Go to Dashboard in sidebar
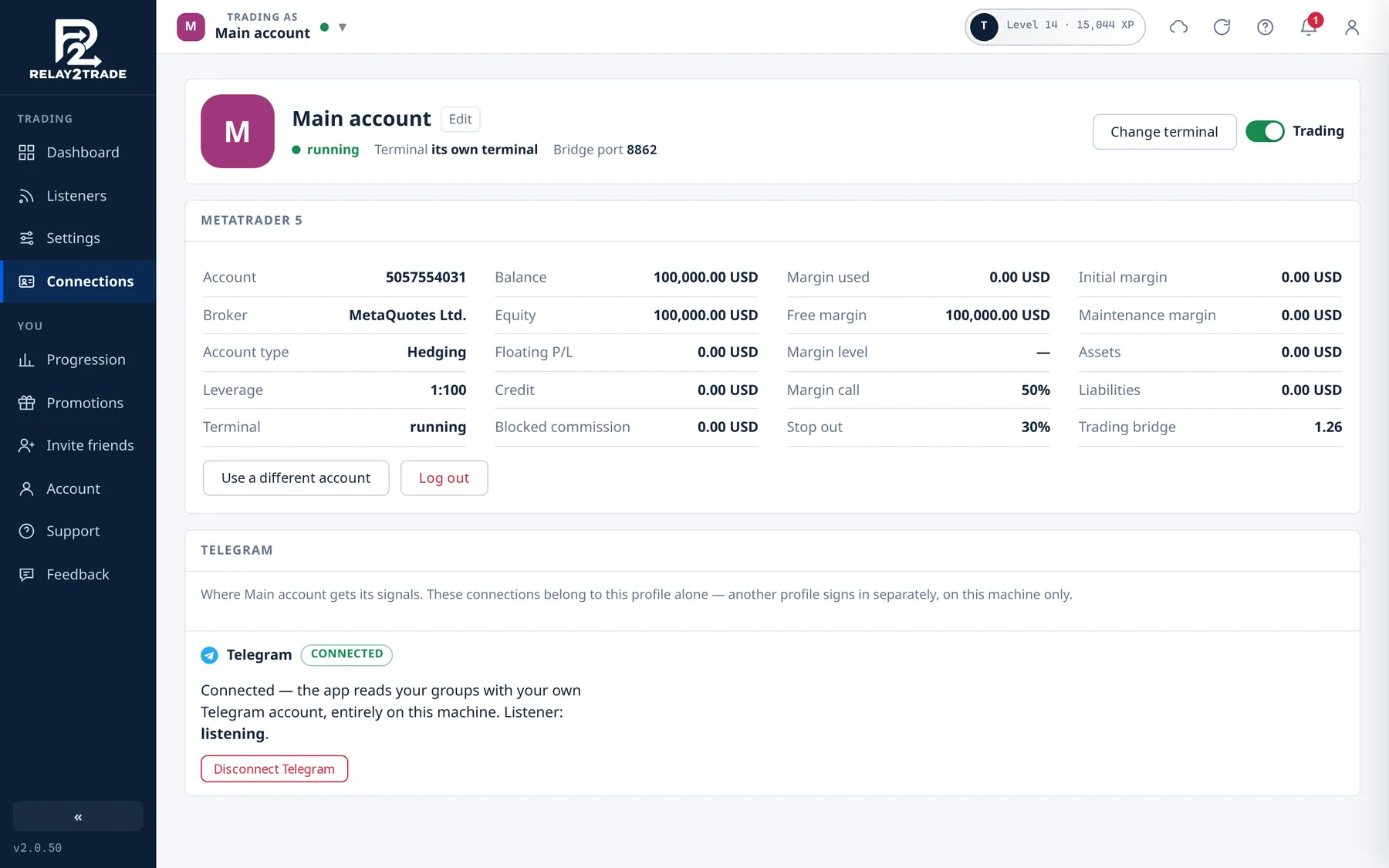Image resolution: width=1389 pixels, height=868 pixels. [78, 152]
